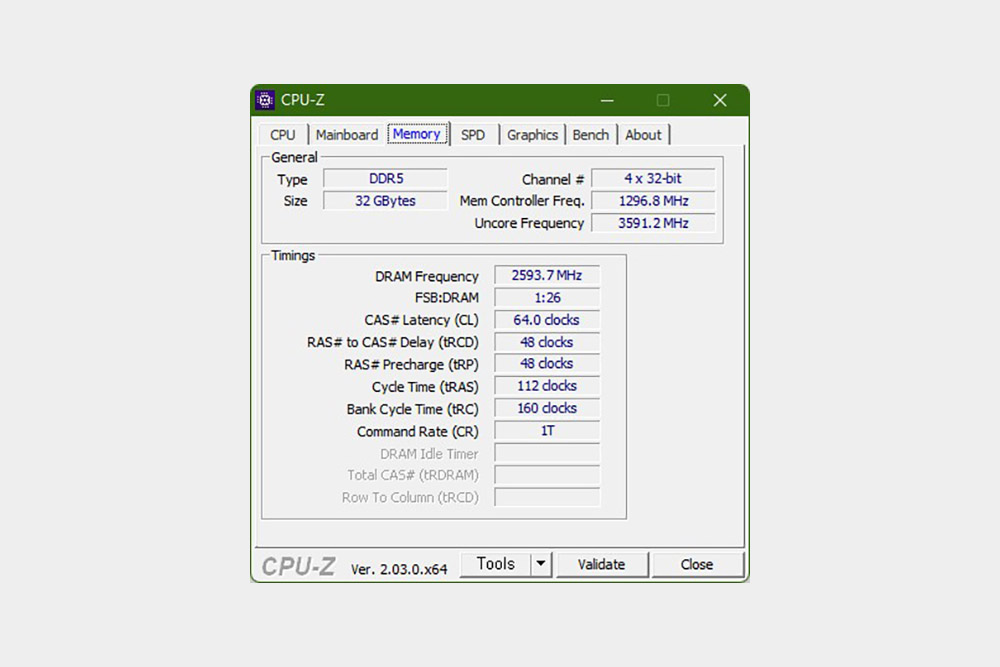Minimize the CPU-Z window
Screen dimensions: 1000x667
pos(607,101)
